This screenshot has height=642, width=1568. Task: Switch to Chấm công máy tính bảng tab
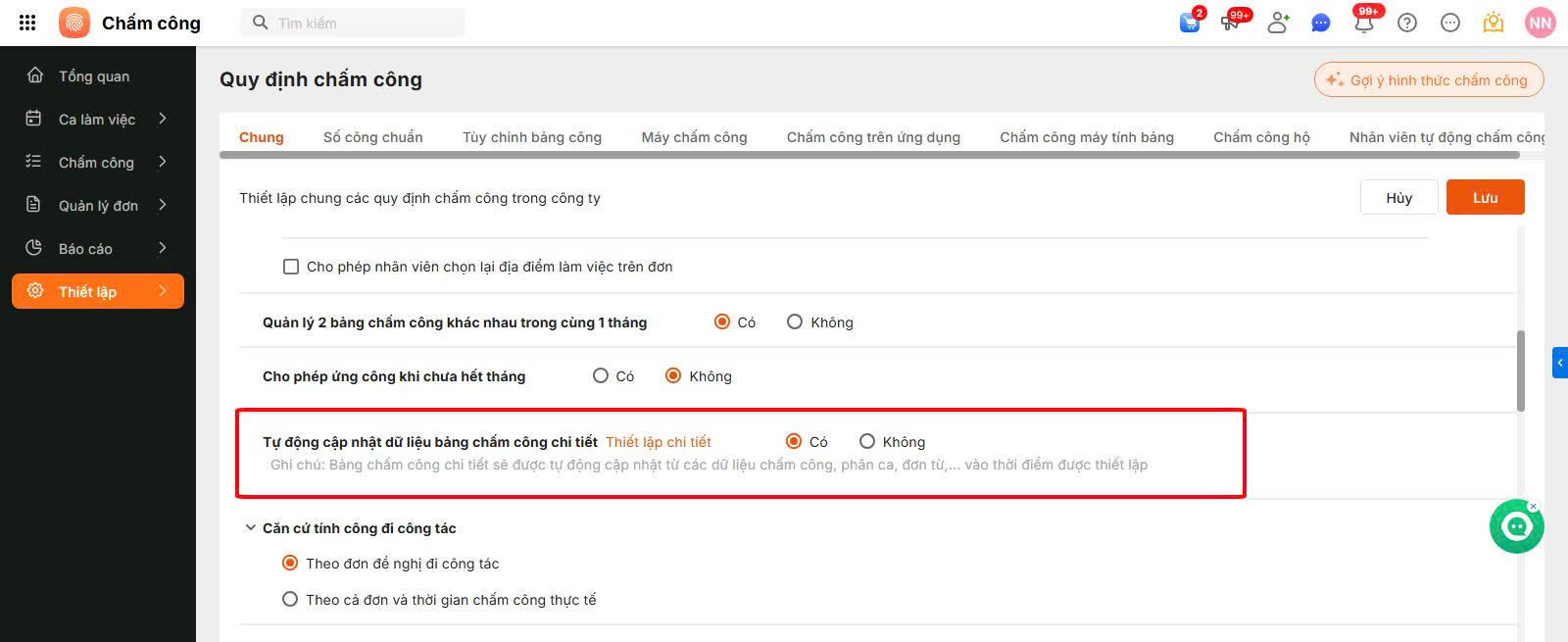point(1087,137)
